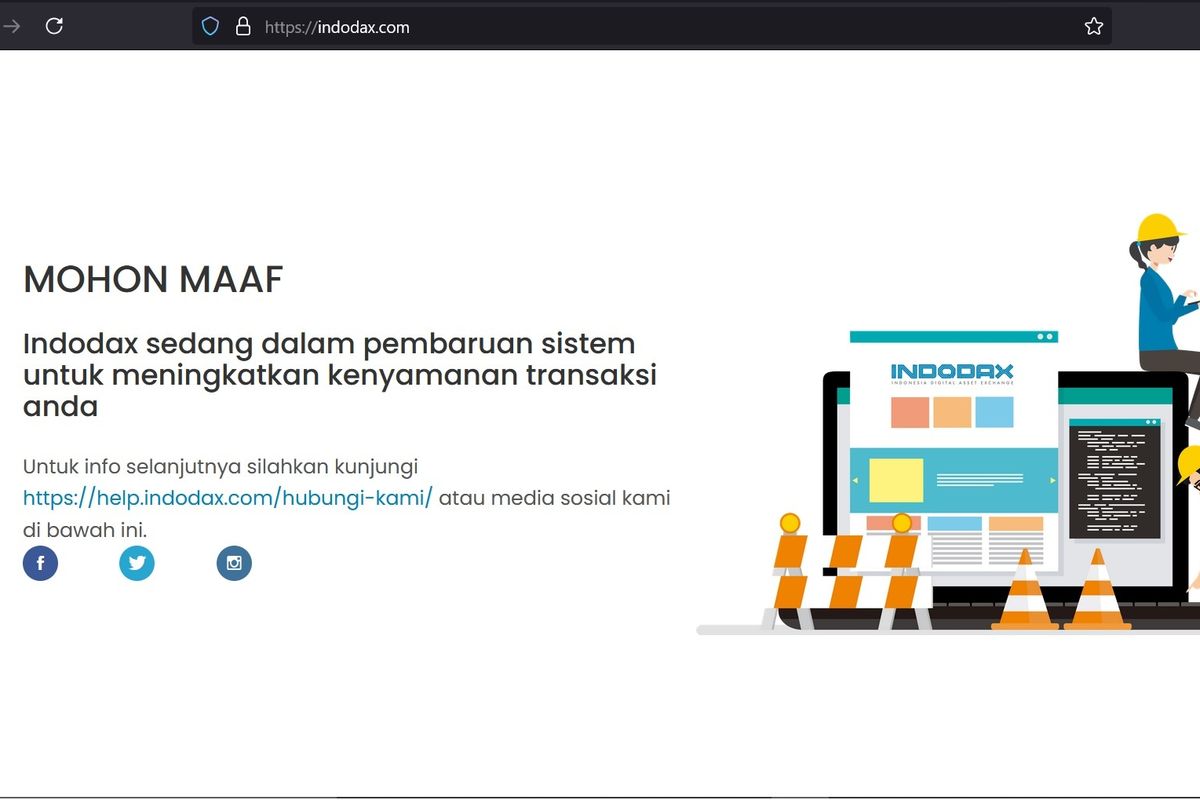Viewport: 1200px width, 800px height.
Task: Reload the page with the refresh icon
Action: pos(55,27)
